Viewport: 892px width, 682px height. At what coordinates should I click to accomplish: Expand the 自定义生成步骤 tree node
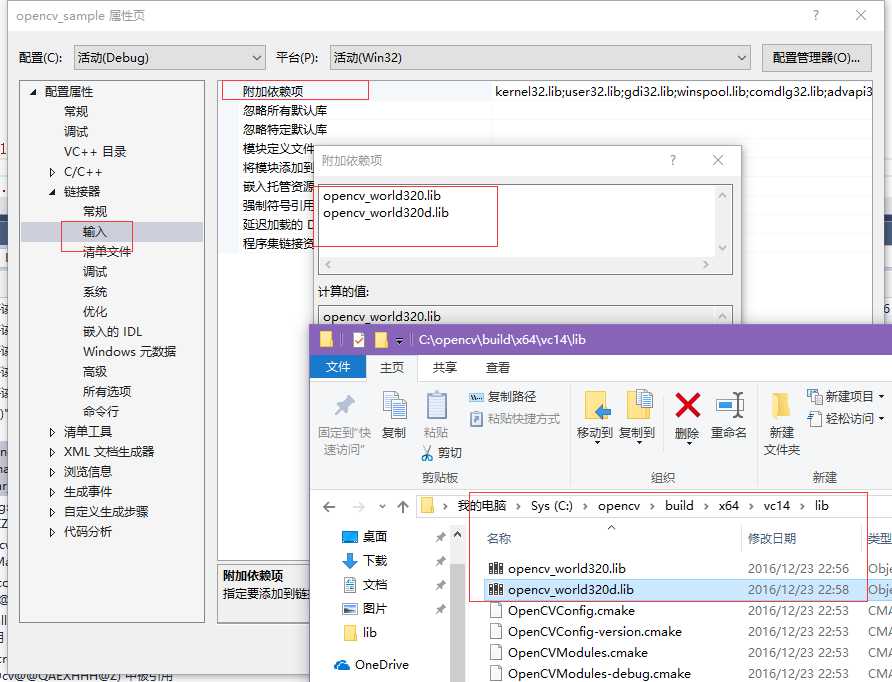pos(52,512)
